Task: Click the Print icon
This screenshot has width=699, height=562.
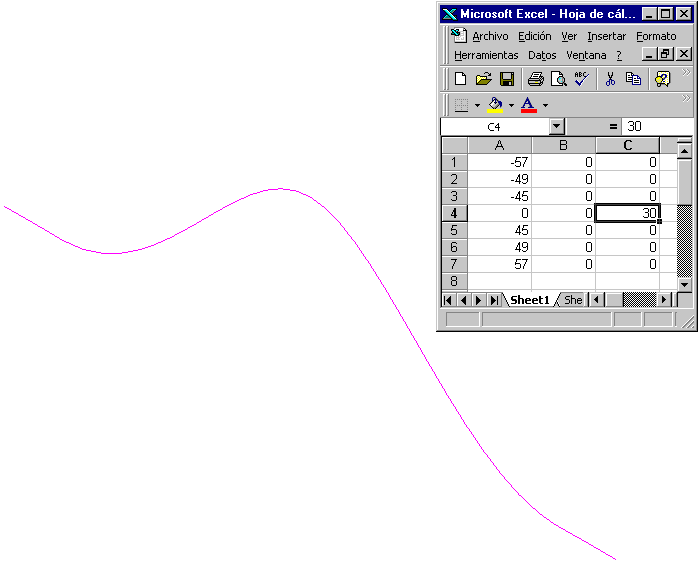Action: point(536,79)
